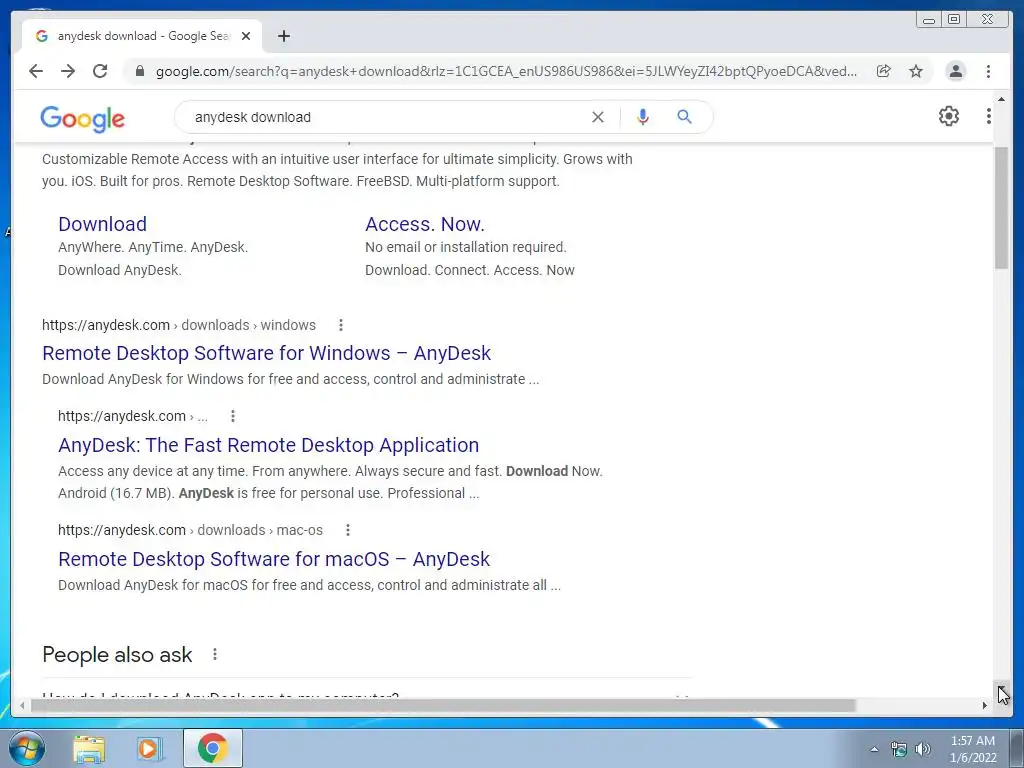The image size is (1024, 768).
Task: Open People also ask options menu
Action: click(x=215, y=654)
